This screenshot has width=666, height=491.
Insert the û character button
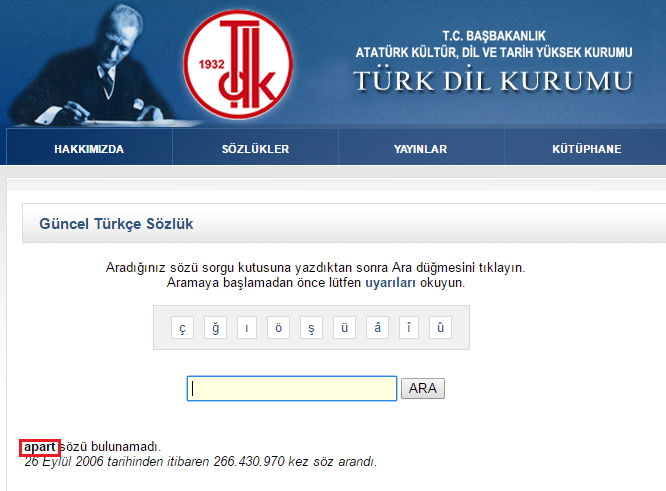440,327
